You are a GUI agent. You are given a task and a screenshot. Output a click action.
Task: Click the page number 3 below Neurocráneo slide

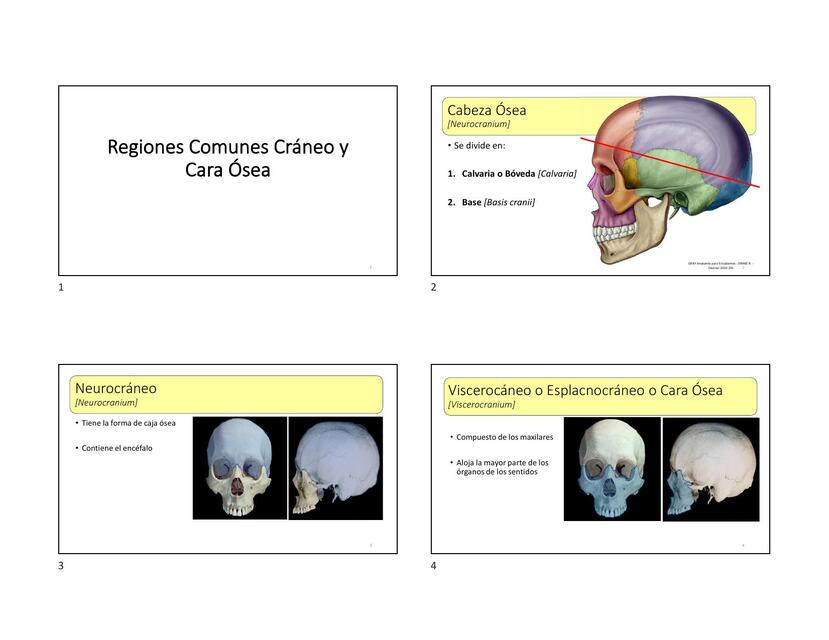coord(61,566)
